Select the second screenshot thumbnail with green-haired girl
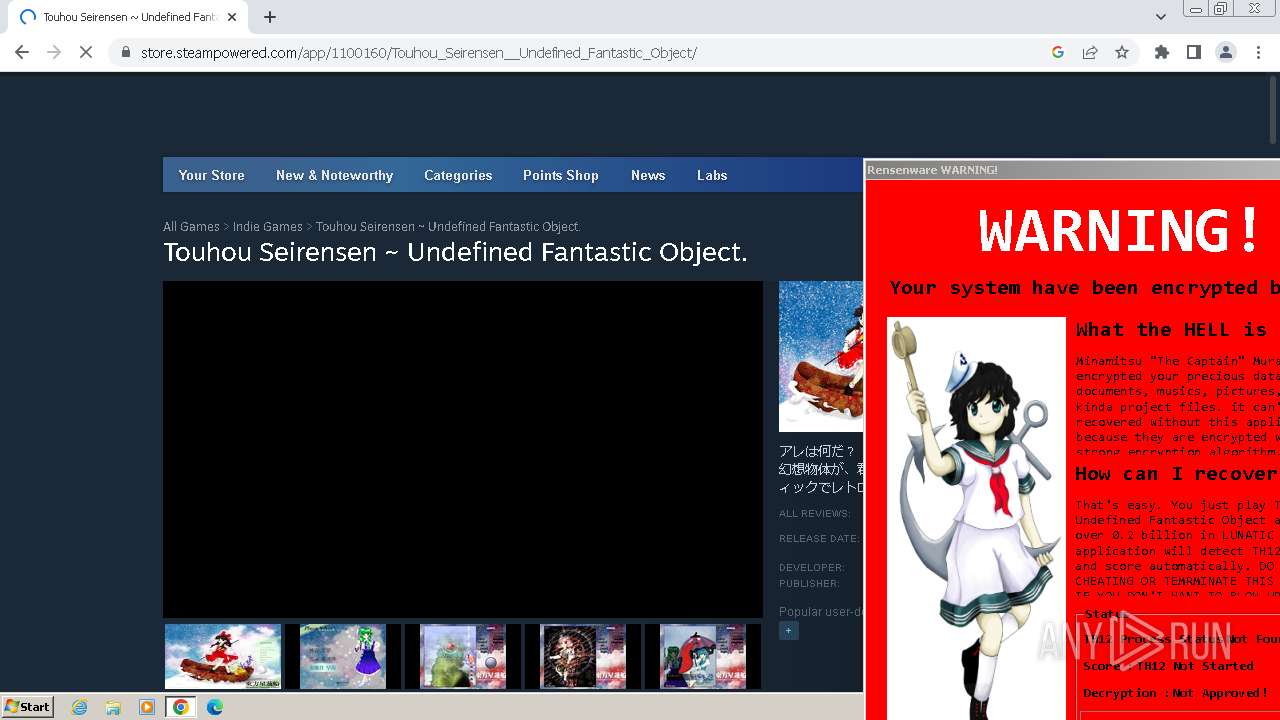The width and height of the screenshot is (1280, 720). point(343,657)
